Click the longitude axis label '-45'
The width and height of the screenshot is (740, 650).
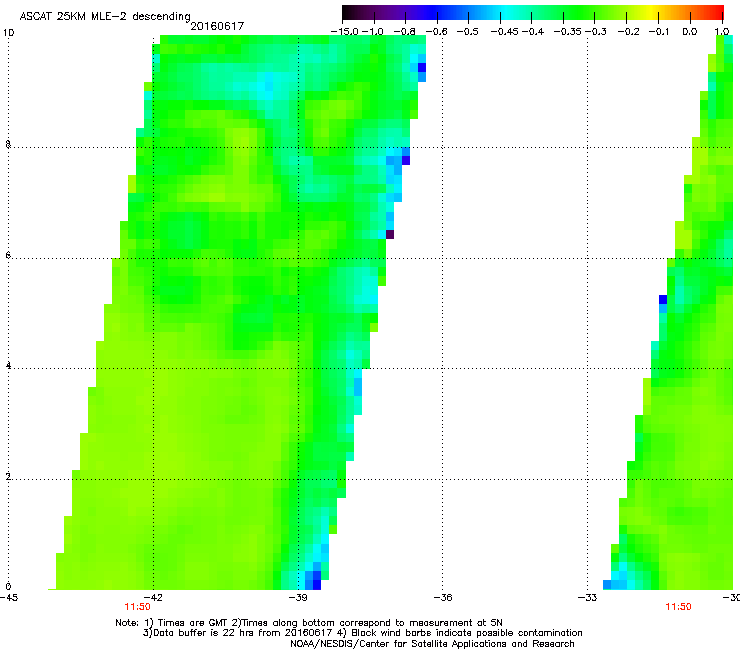(x=8, y=598)
